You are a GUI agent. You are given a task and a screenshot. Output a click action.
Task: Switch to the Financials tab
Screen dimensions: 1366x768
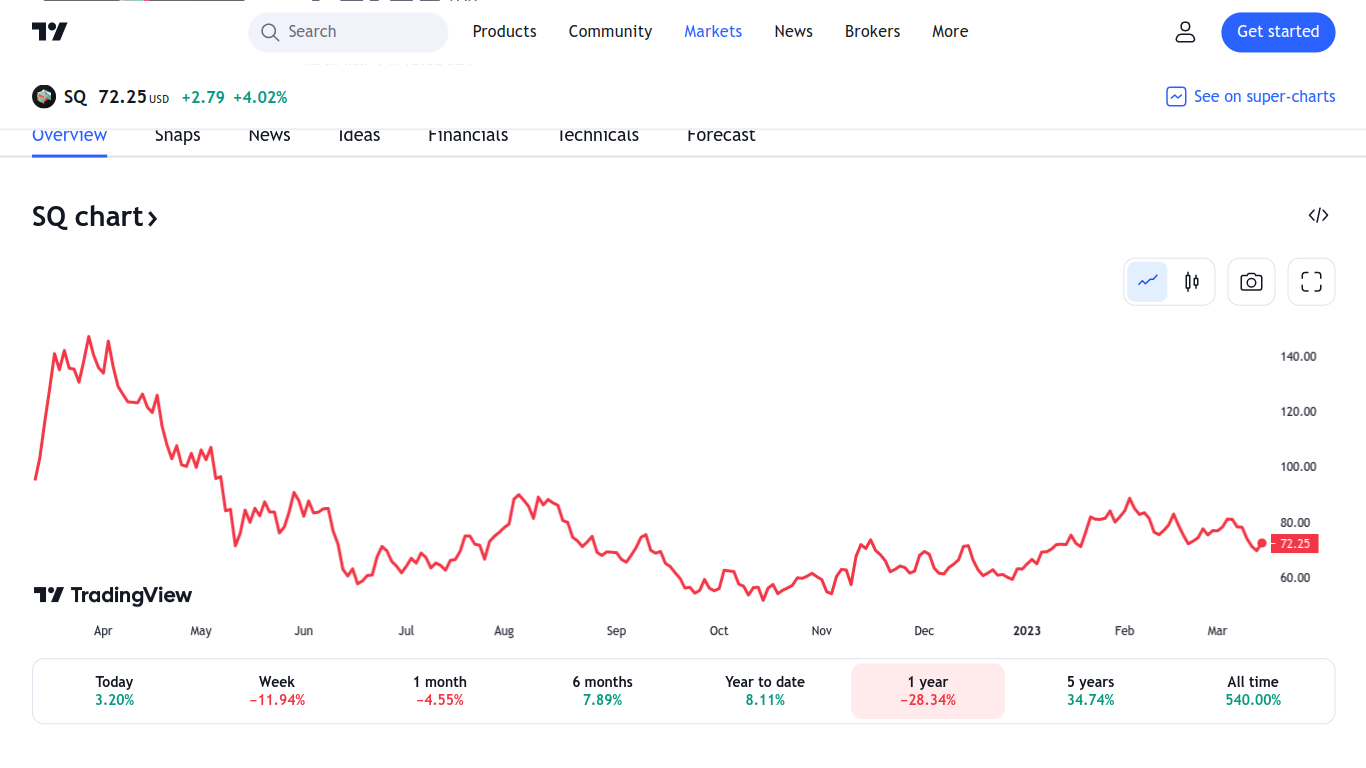(468, 135)
